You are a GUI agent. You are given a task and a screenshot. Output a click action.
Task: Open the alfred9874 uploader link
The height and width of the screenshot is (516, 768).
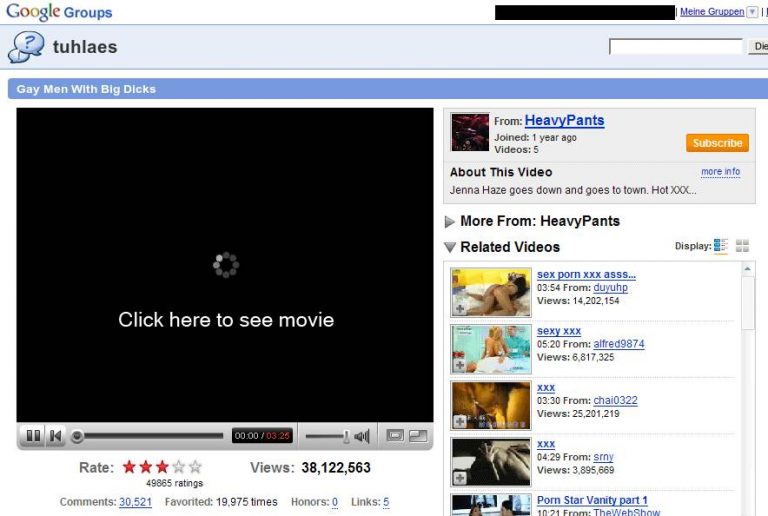click(x=619, y=344)
